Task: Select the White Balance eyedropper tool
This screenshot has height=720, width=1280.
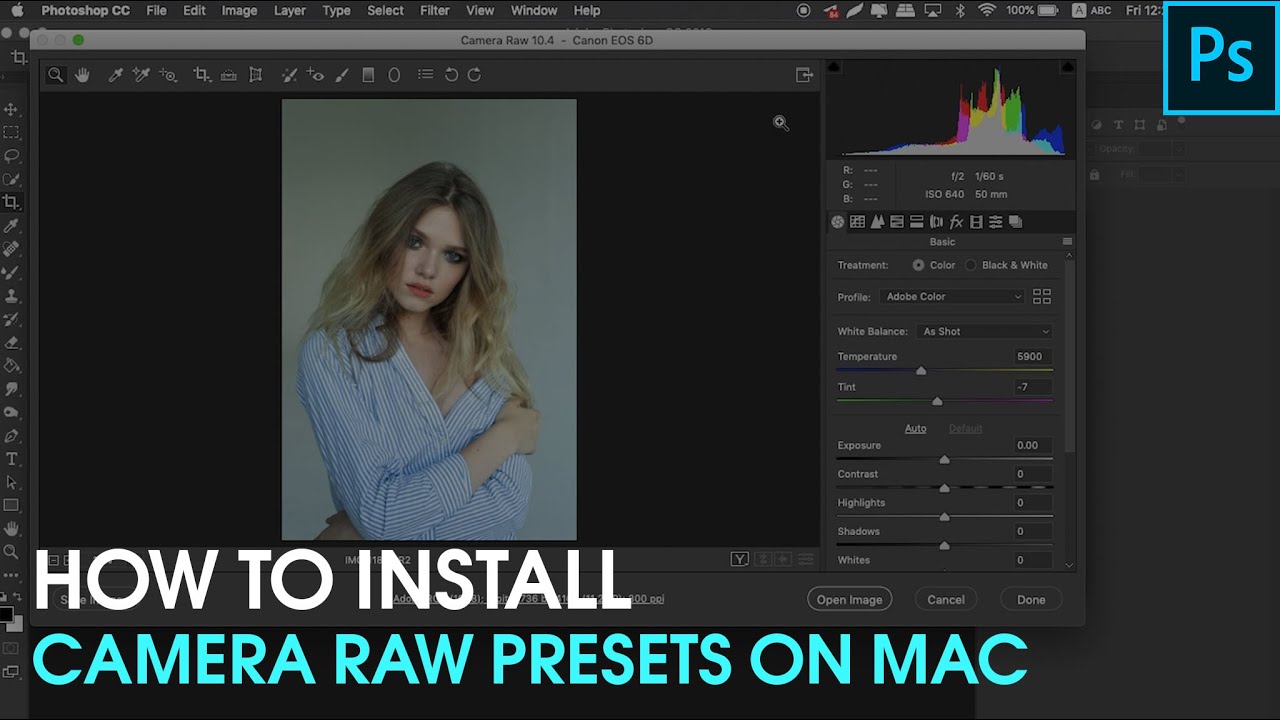Action: (x=115, y=75)
